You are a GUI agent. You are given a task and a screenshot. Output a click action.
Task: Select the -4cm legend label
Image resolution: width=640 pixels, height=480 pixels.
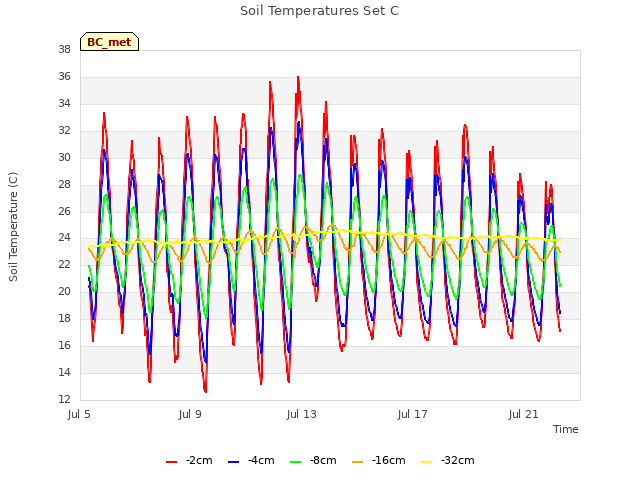point(261,460)
